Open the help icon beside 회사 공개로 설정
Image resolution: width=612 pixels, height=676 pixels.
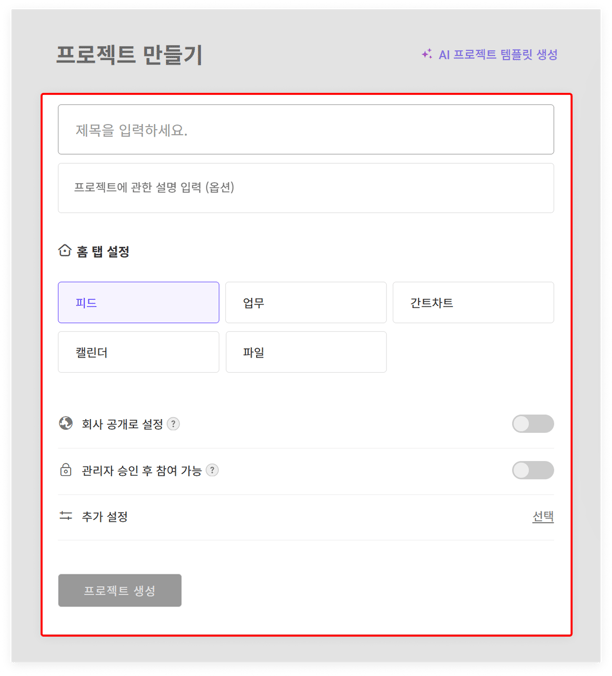tap(173, 424)
